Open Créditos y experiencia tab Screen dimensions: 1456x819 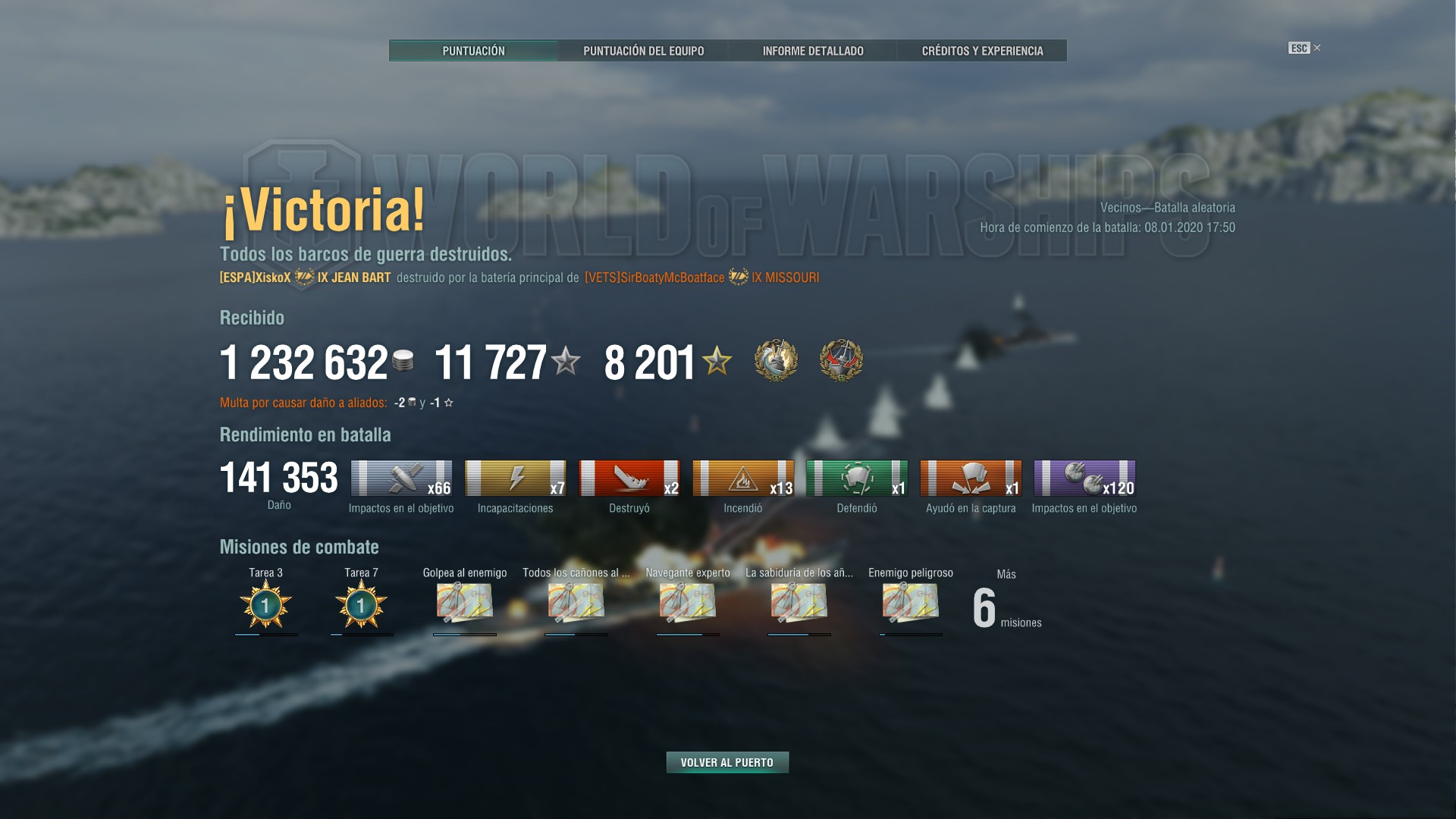click(x=982, y=51)
